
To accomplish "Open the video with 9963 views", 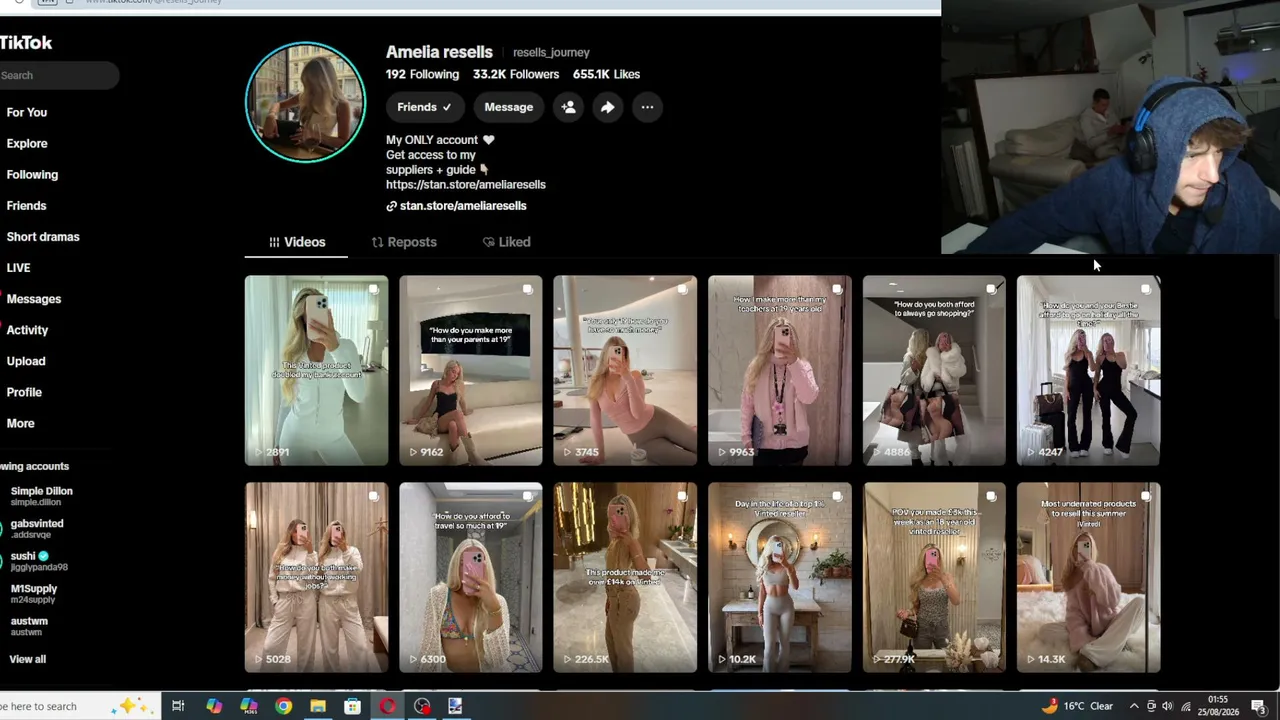I will (780, 371).
